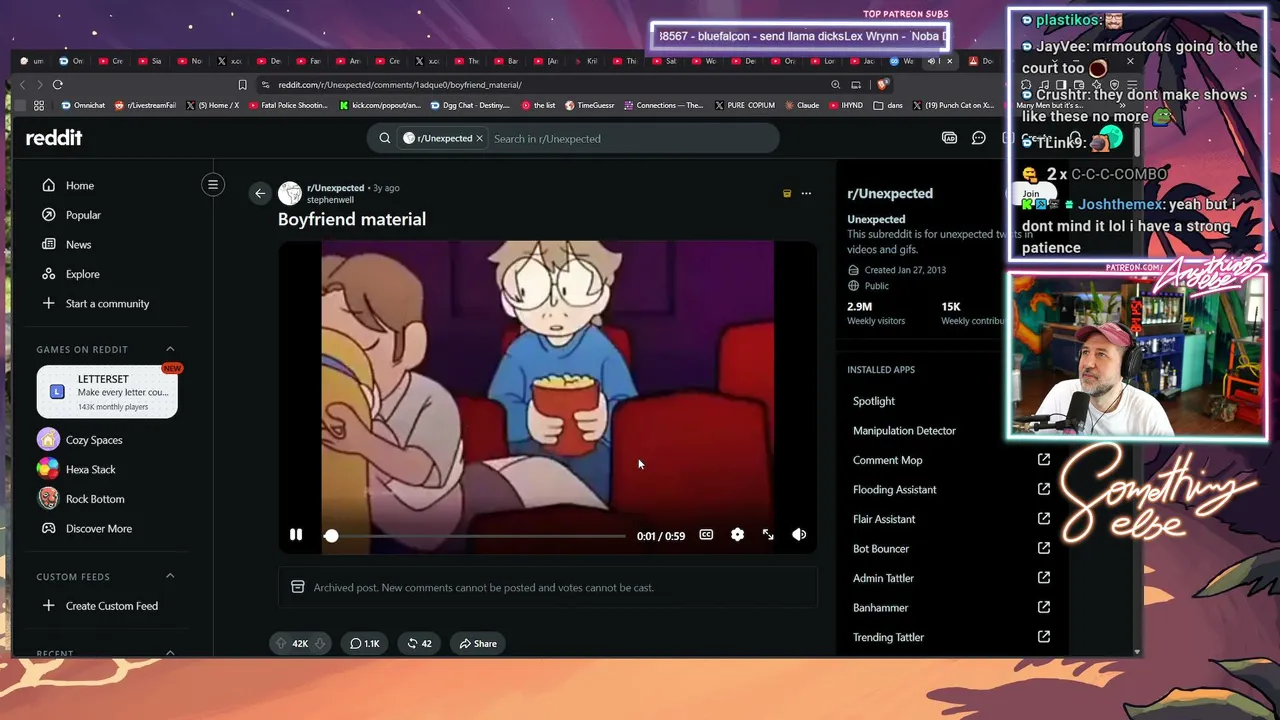Screen dimensions: 1280x720
Task: Click the browser forward arrow
Action: click(x=39, y=85)
